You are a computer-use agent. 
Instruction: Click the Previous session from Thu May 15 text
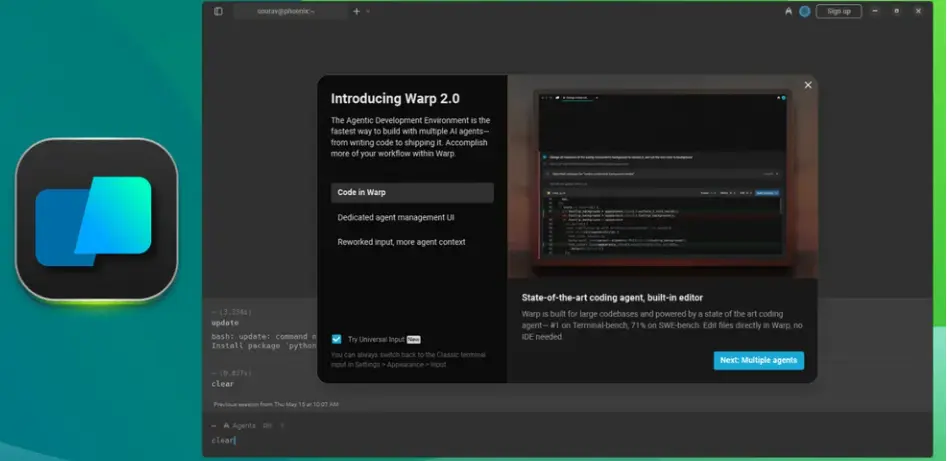[276, 404]
